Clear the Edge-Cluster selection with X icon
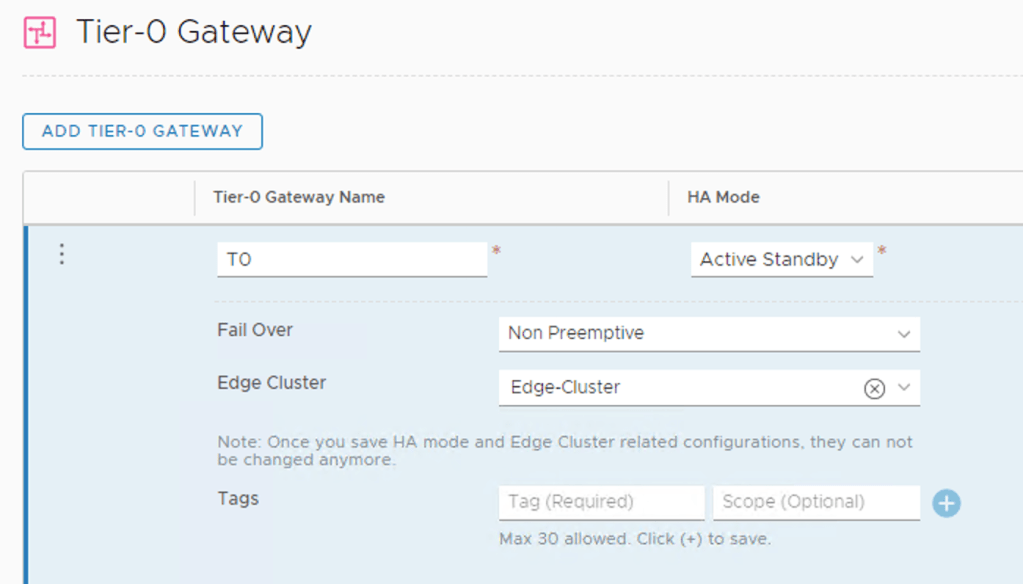 click(x=874, y=388)
